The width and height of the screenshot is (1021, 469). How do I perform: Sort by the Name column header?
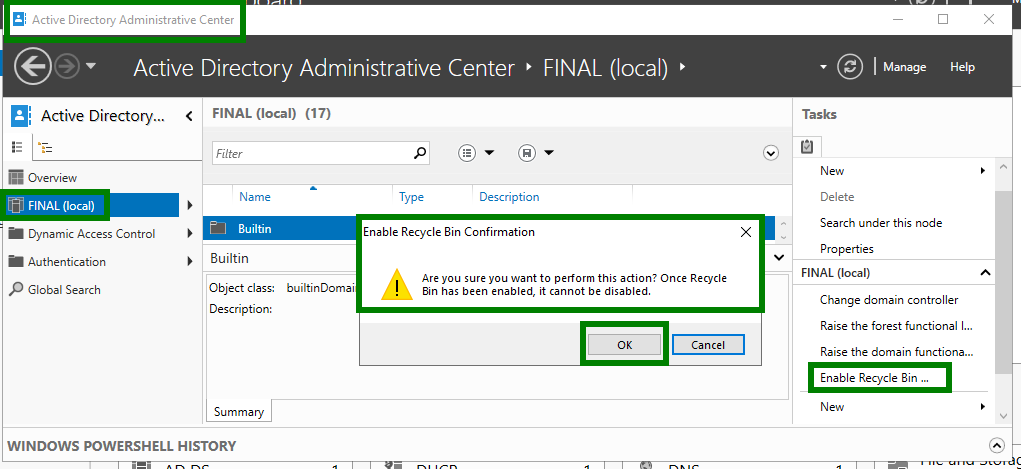(x=255, y=197)
